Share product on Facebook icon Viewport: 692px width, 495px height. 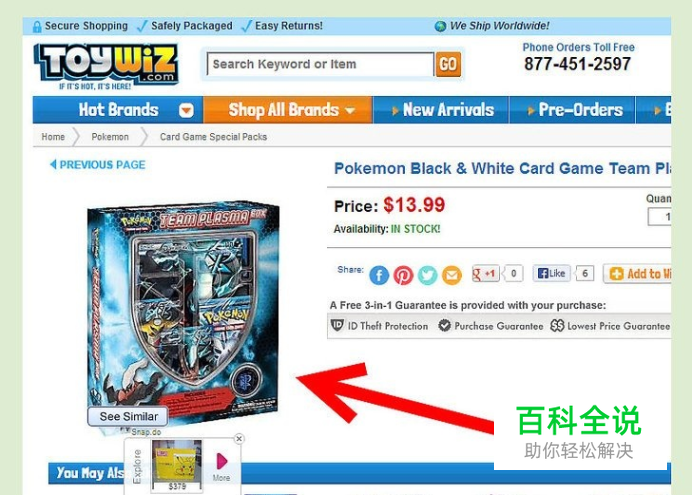click(x=379, y=275)
